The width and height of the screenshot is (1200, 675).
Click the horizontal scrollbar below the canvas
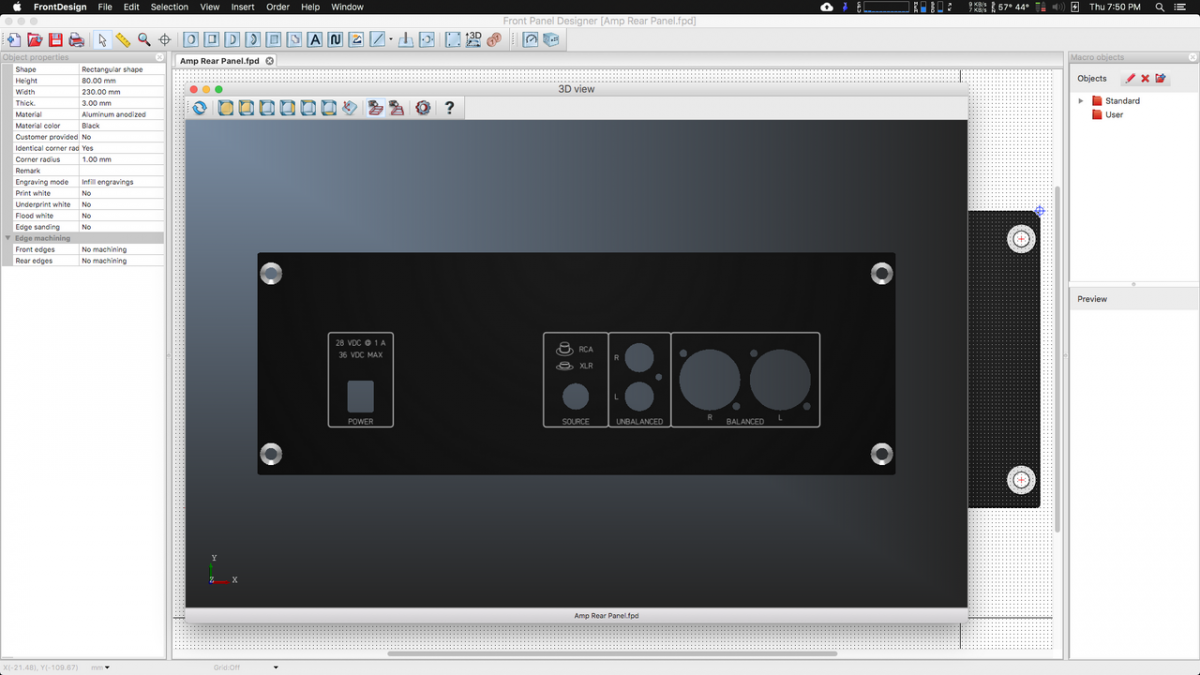(x=612, y=654)
